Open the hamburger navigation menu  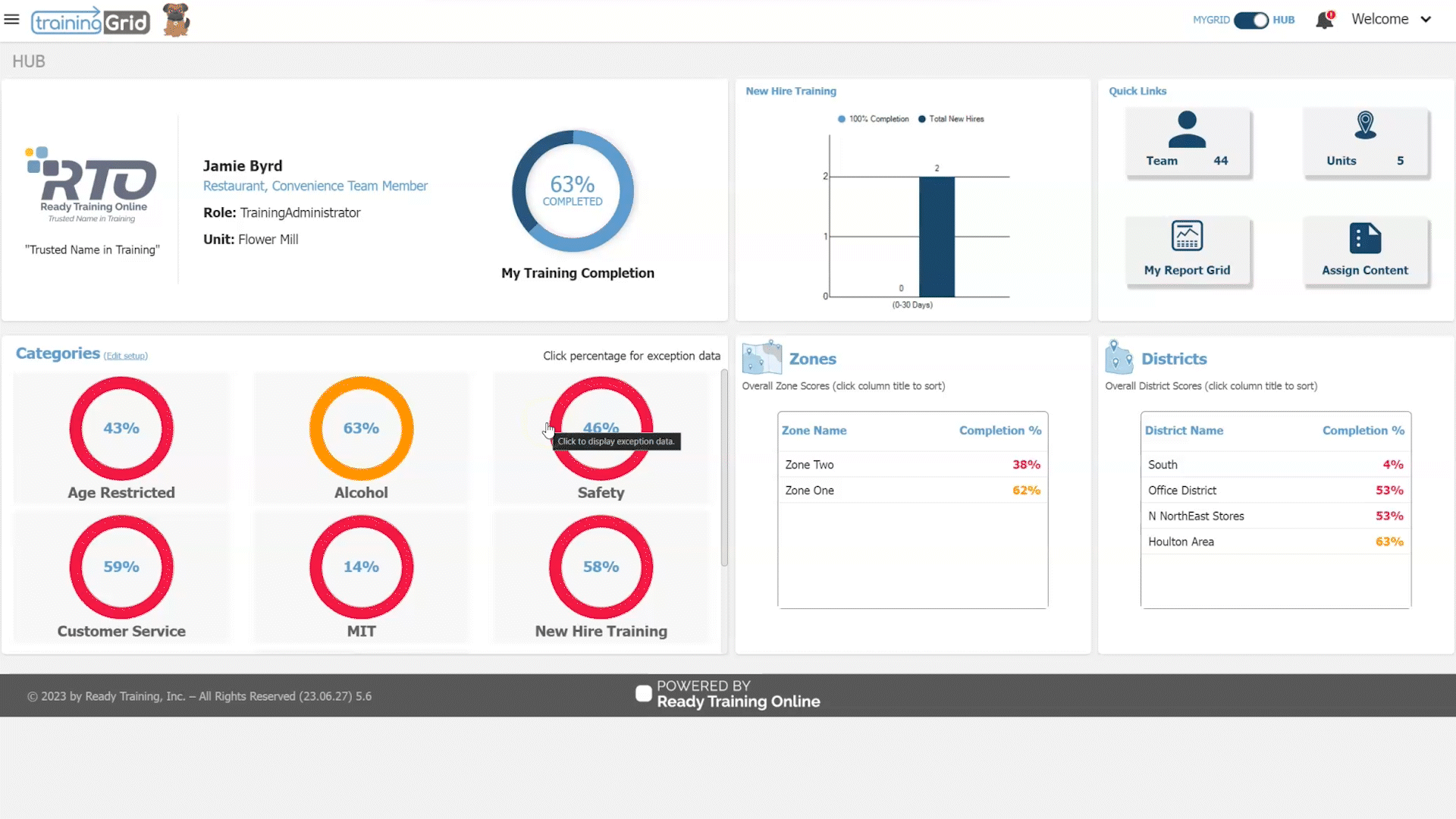[x=11, y=20]
